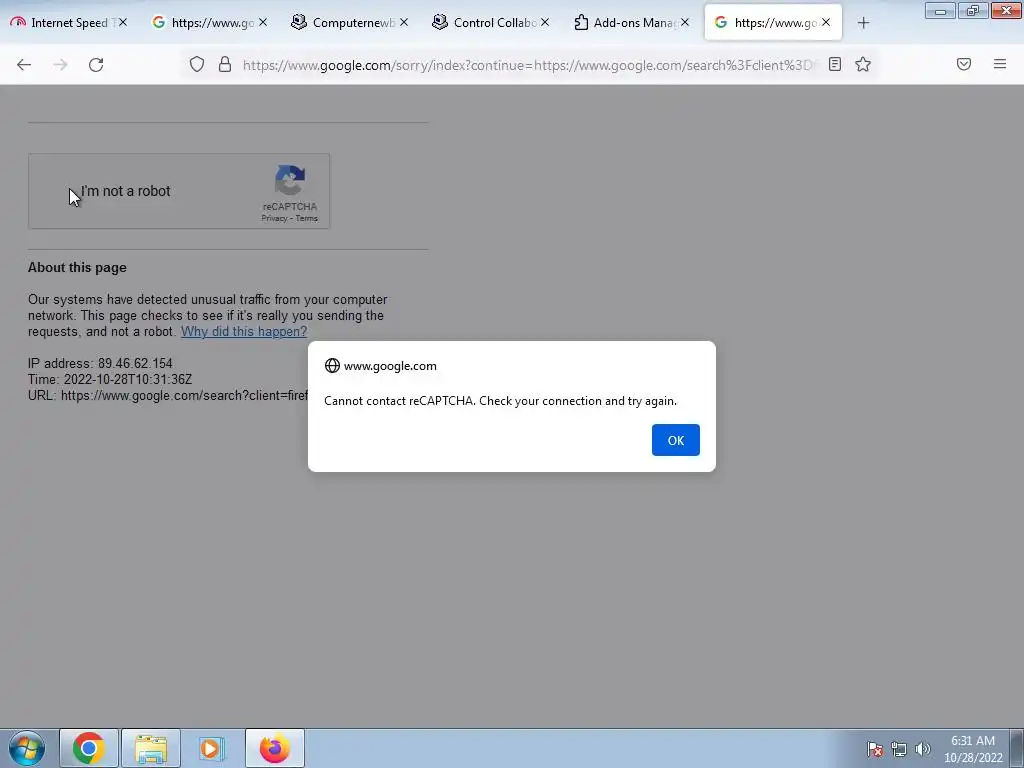Open the Firefox hamburger menu
This screenshot has height=768, width=1024.
[x=1000, y=64]
